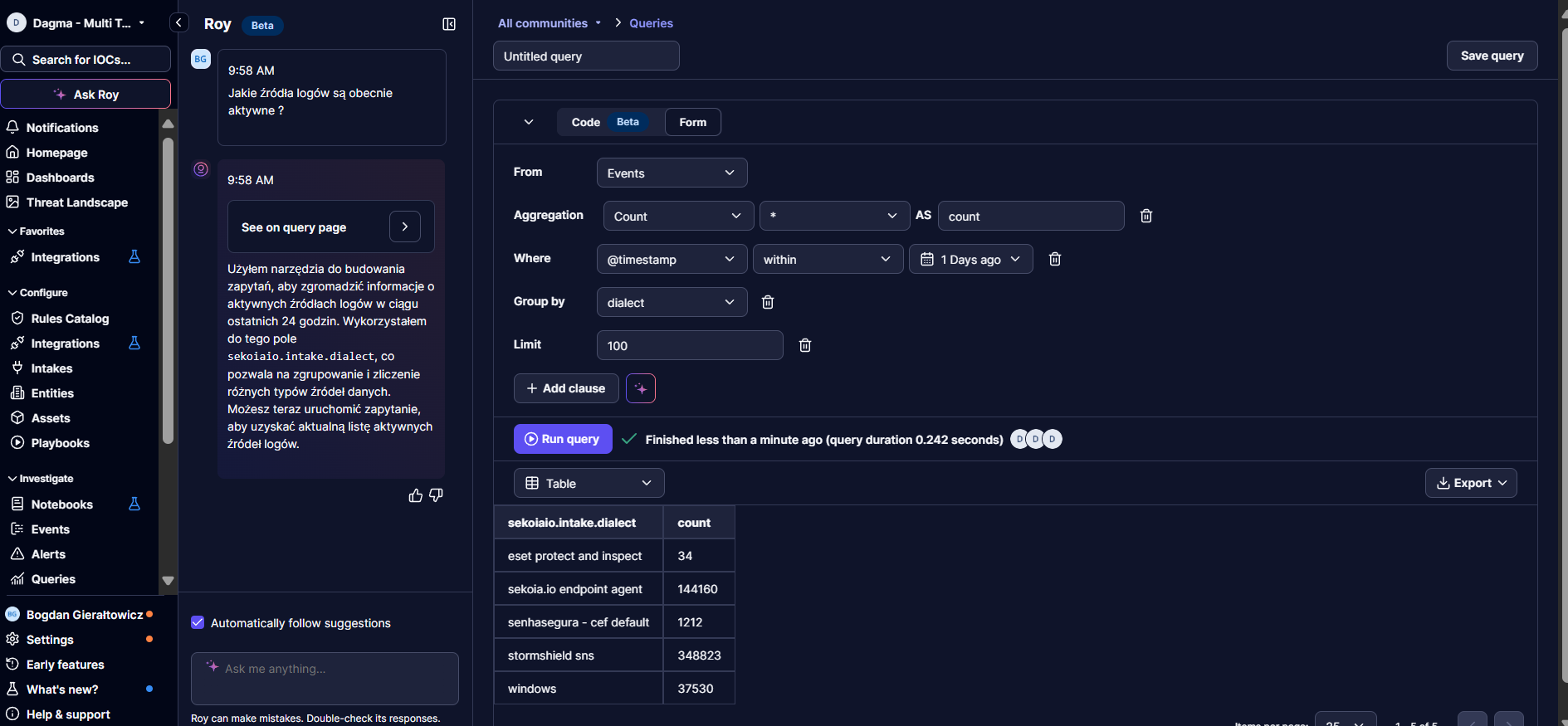This screenshot has height=726, width=1568.
Task: Toggle the Roy panel layout icon
Action: click(x=449, y=24)
